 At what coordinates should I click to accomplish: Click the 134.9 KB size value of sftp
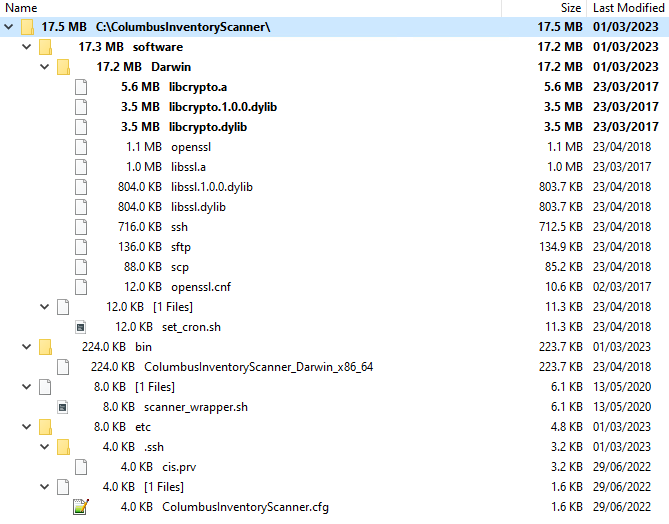(561, 247)
